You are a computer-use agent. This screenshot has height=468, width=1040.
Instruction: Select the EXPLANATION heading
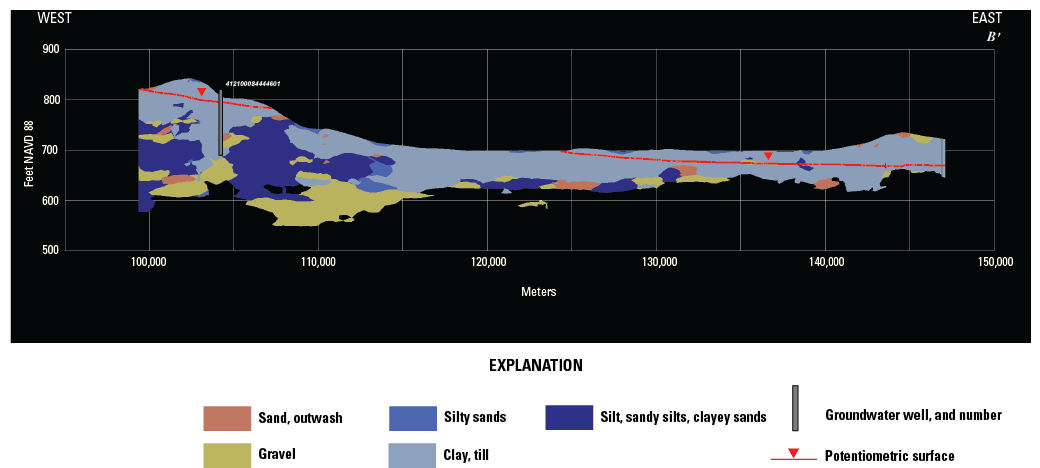tap(535, 366)
